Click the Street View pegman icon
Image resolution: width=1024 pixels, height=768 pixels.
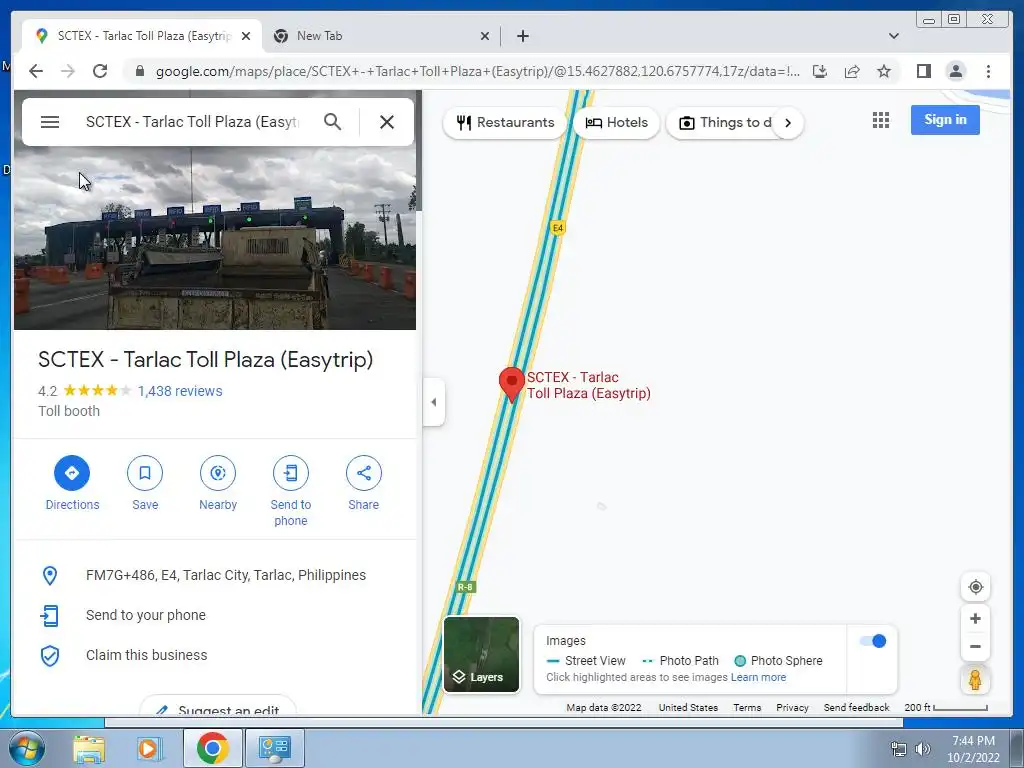(975, 680)
